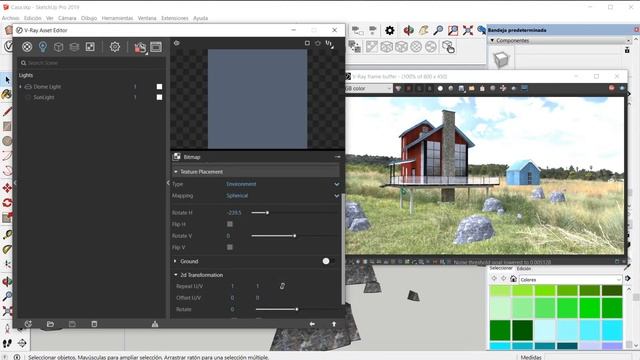
Task: Toggle the Ground switch
Action: coord(329,261)
